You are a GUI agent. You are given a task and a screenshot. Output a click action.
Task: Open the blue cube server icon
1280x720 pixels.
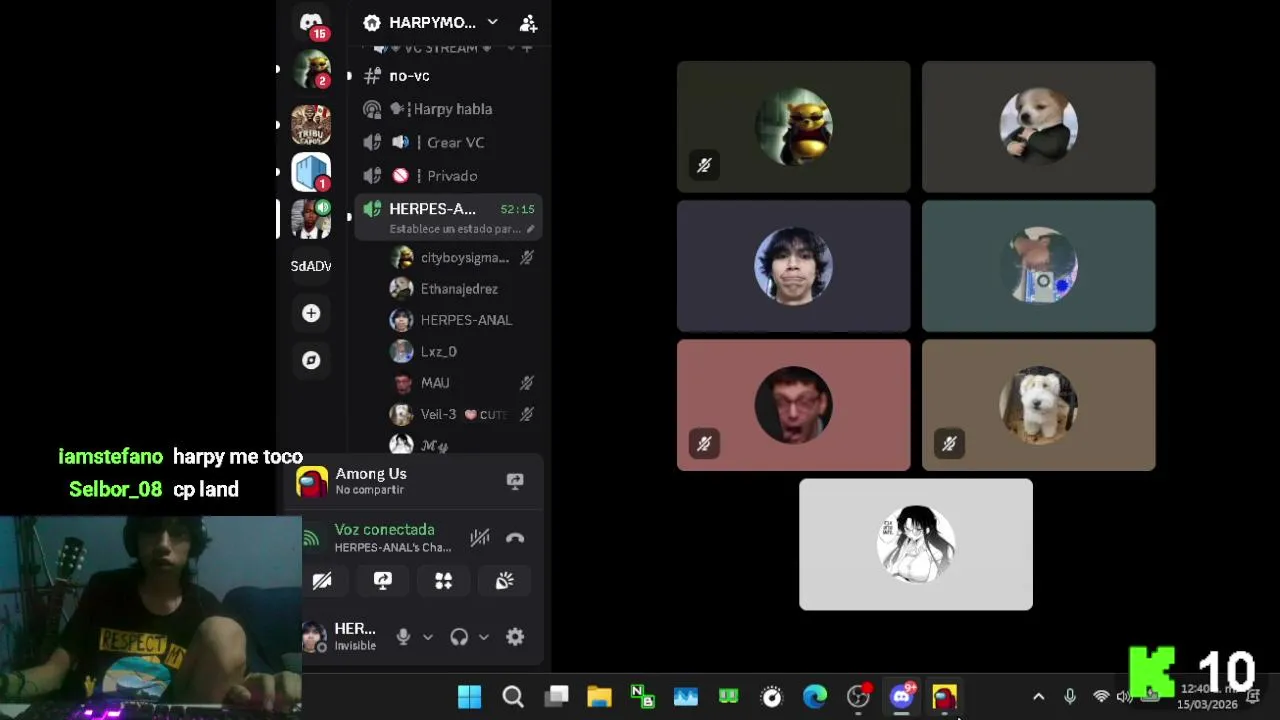pyautogui.click(x=311, y=171)
